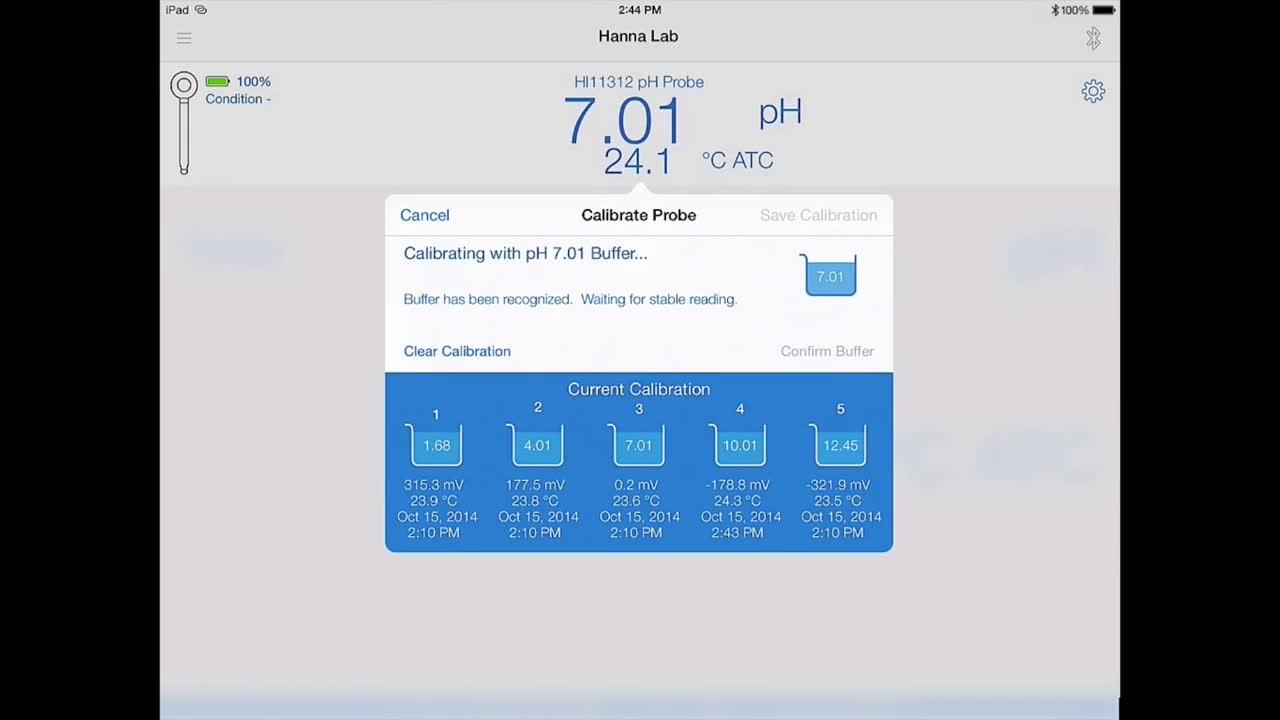Tap the HI11312 pH Probe label

(x=639, y=82)
